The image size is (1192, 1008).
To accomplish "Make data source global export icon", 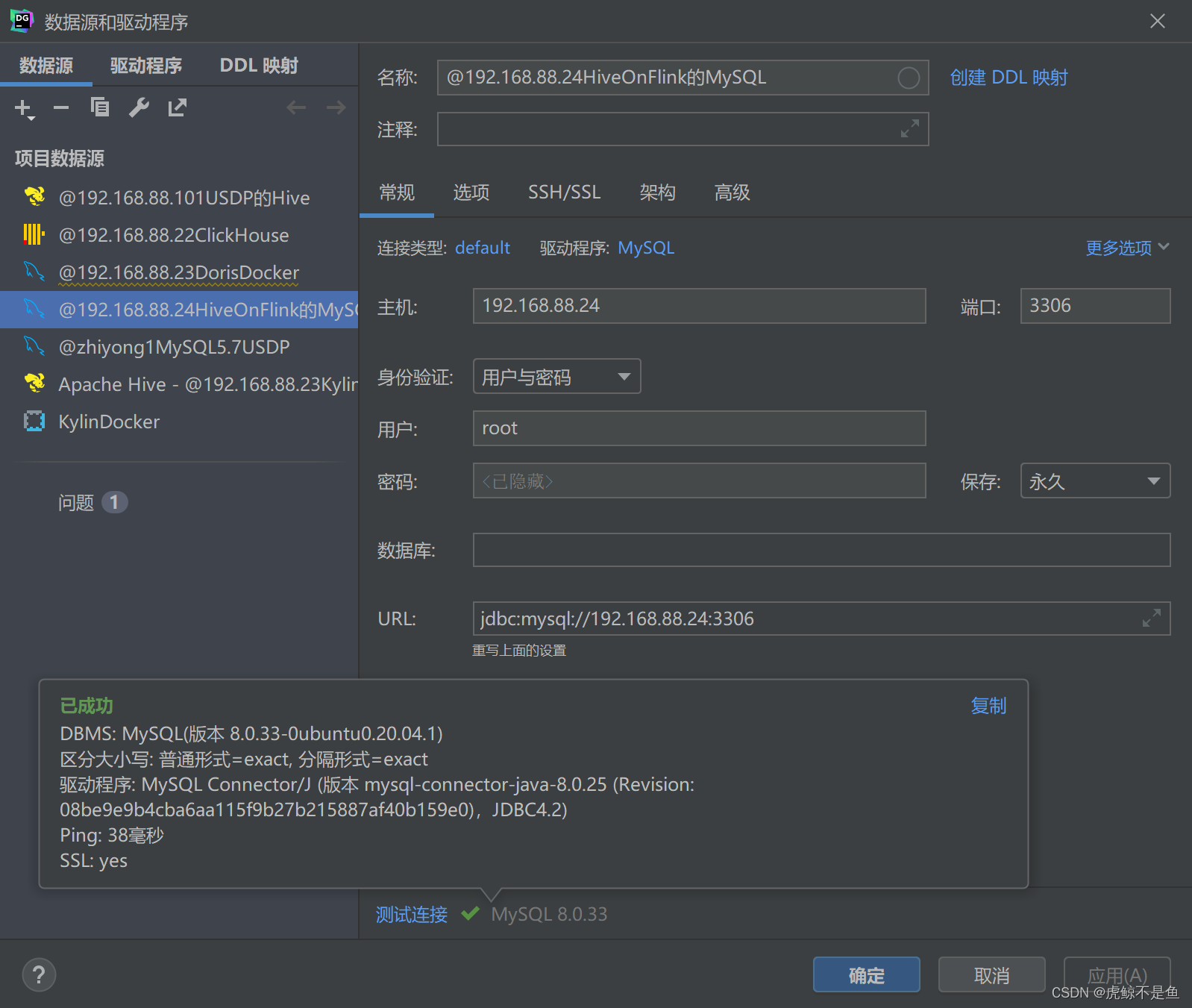I will point(178,108).
